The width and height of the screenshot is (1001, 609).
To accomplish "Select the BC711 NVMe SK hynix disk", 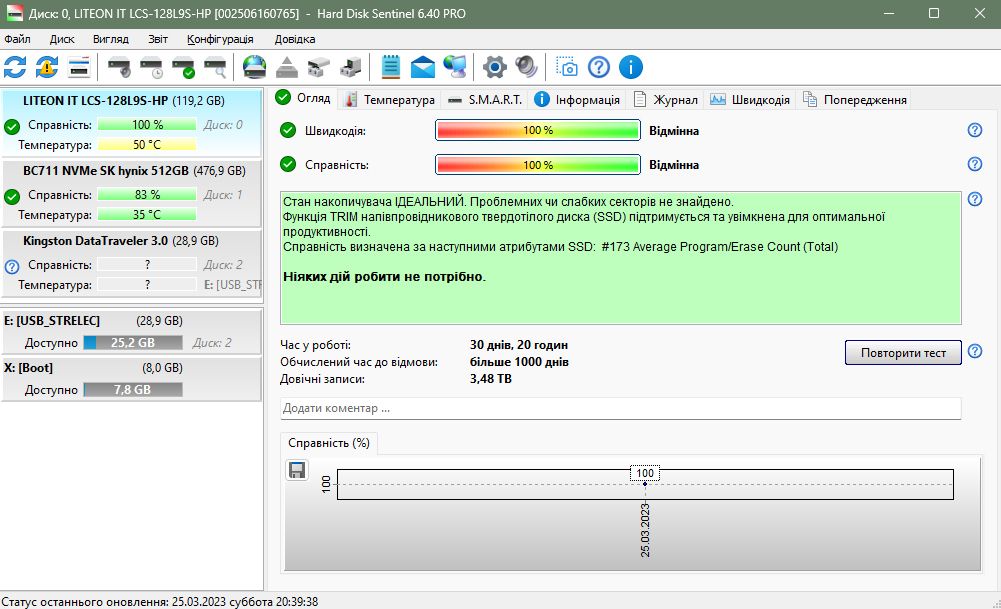I will [x=132, y=193].
